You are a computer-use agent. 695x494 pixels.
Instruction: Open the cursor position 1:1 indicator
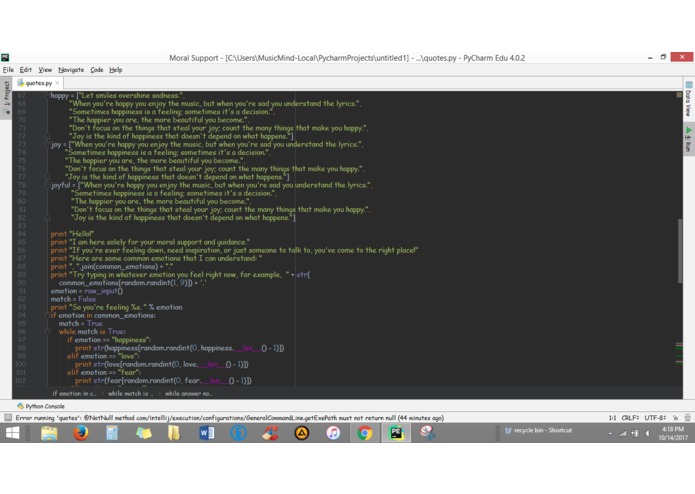click(x=612, y=417)
